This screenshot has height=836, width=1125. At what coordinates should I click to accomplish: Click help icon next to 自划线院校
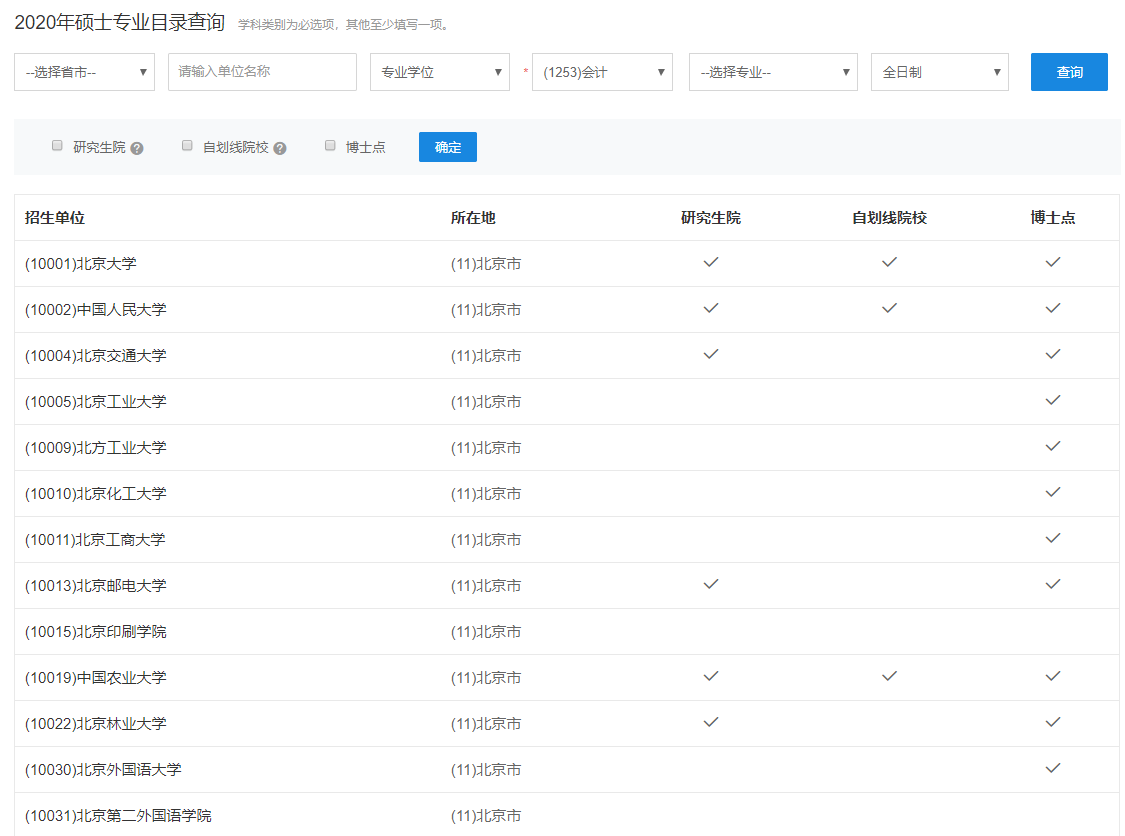(280, 148)
